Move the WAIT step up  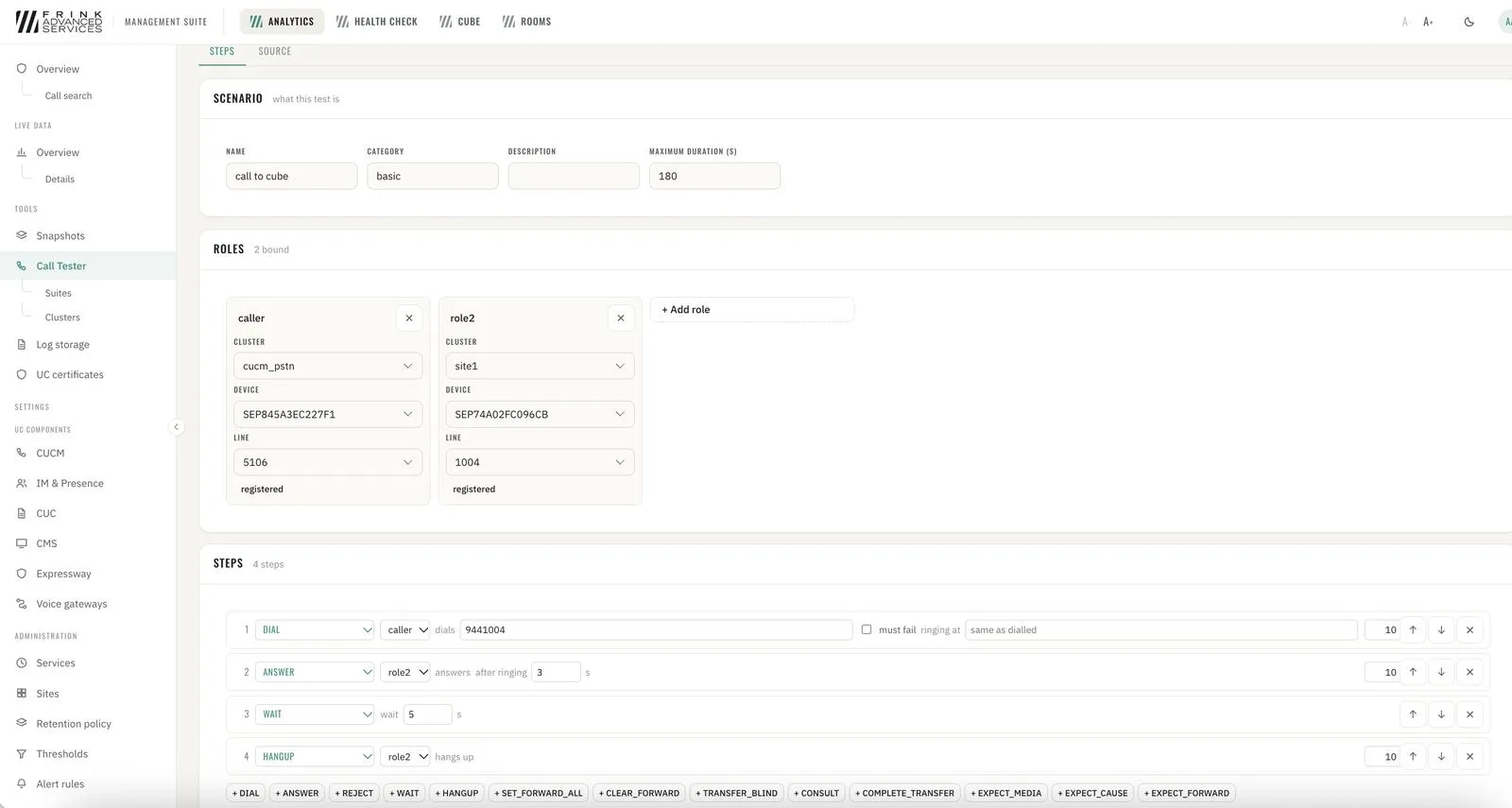pos(1413,714)
